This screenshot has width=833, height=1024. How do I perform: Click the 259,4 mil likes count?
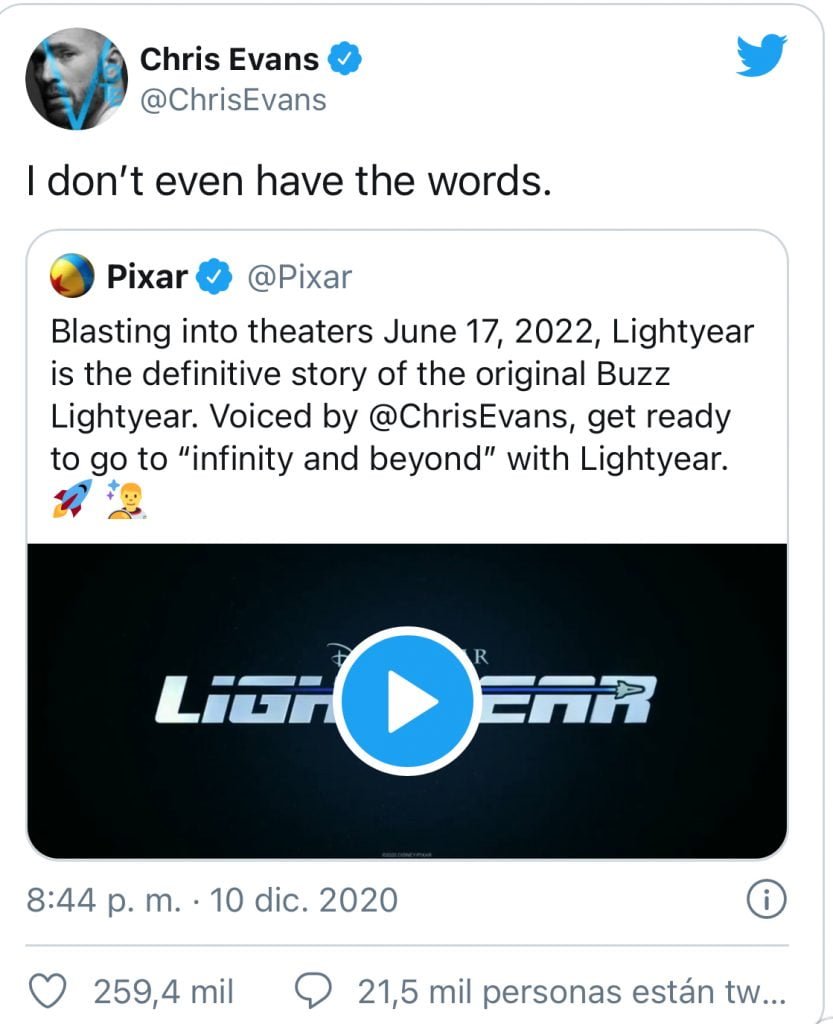click(x=163, y=991)
